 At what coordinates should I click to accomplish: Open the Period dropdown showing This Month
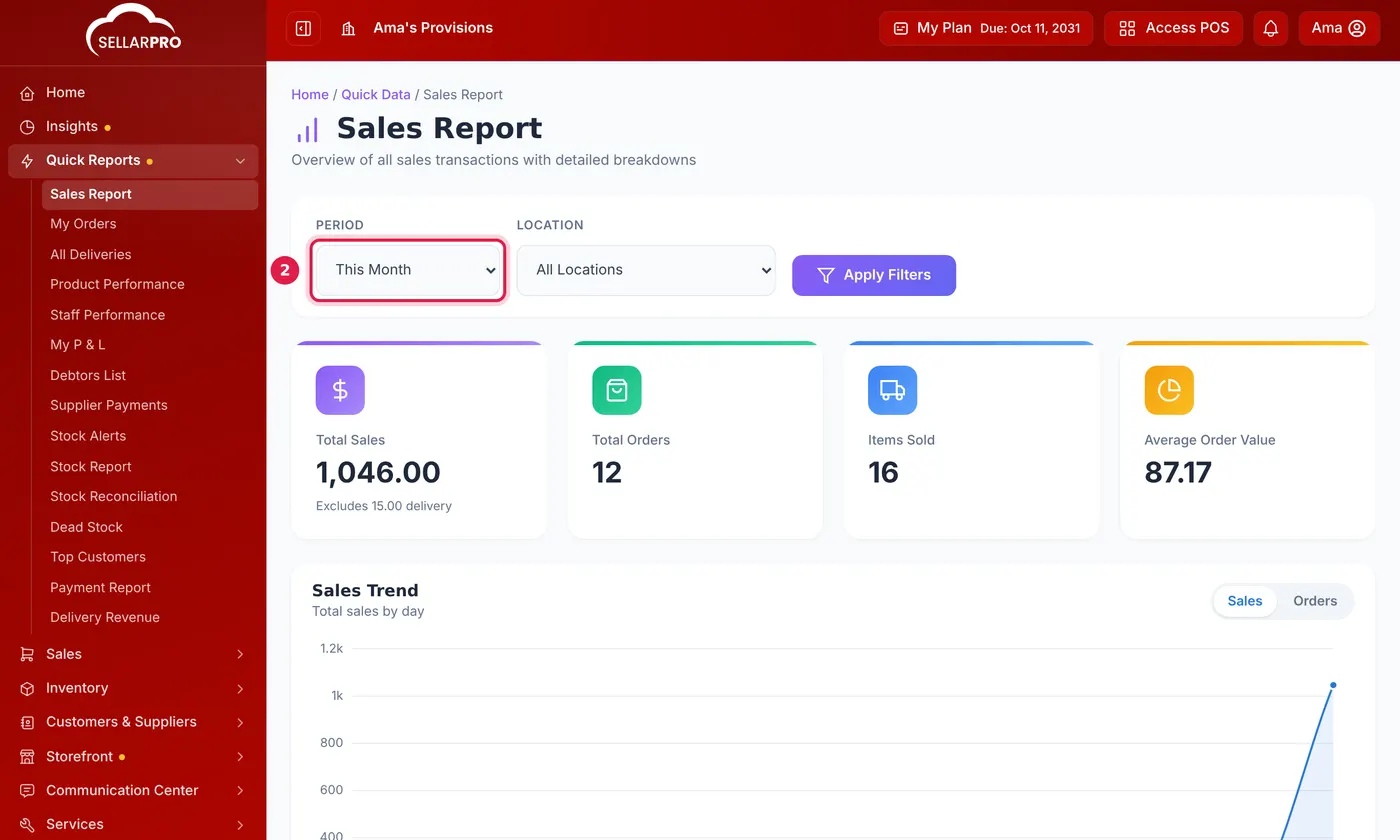click(408, 270)
